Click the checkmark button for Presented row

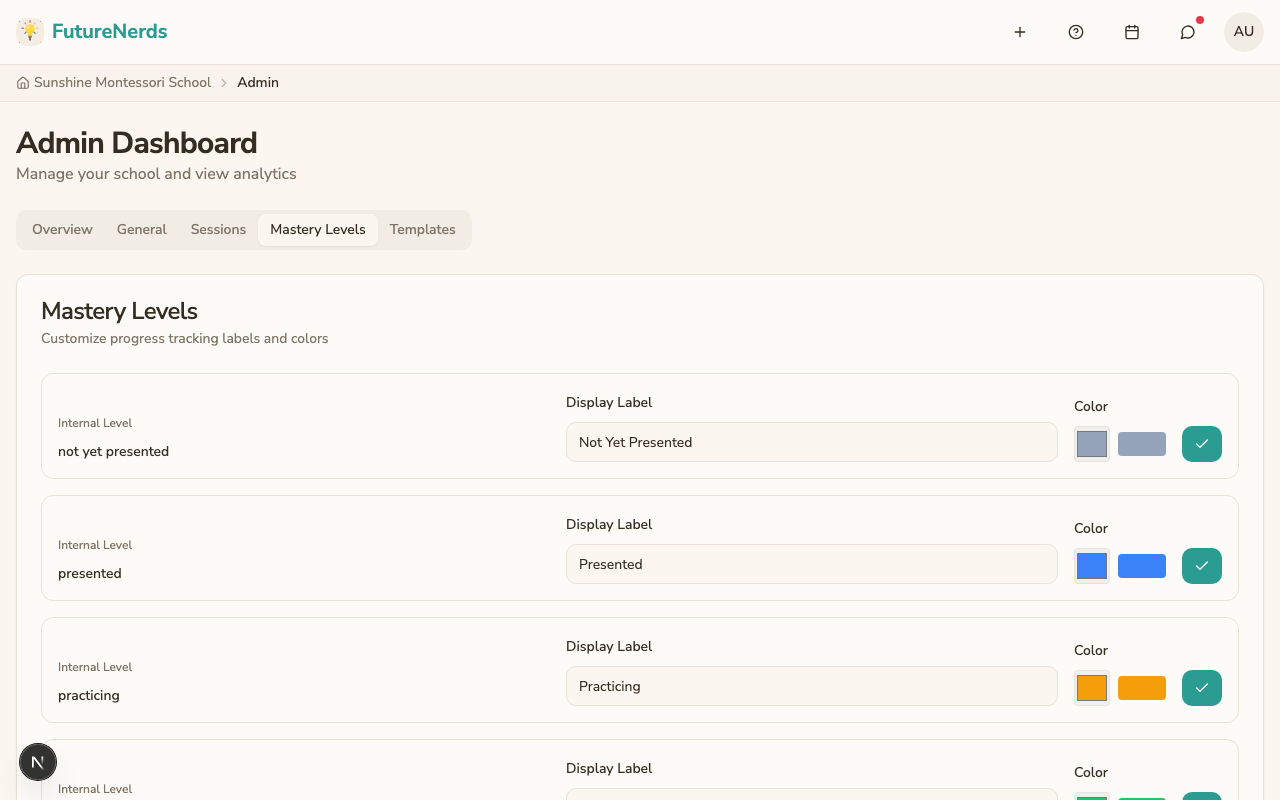pyautogui.click(x=1202, y=566)
